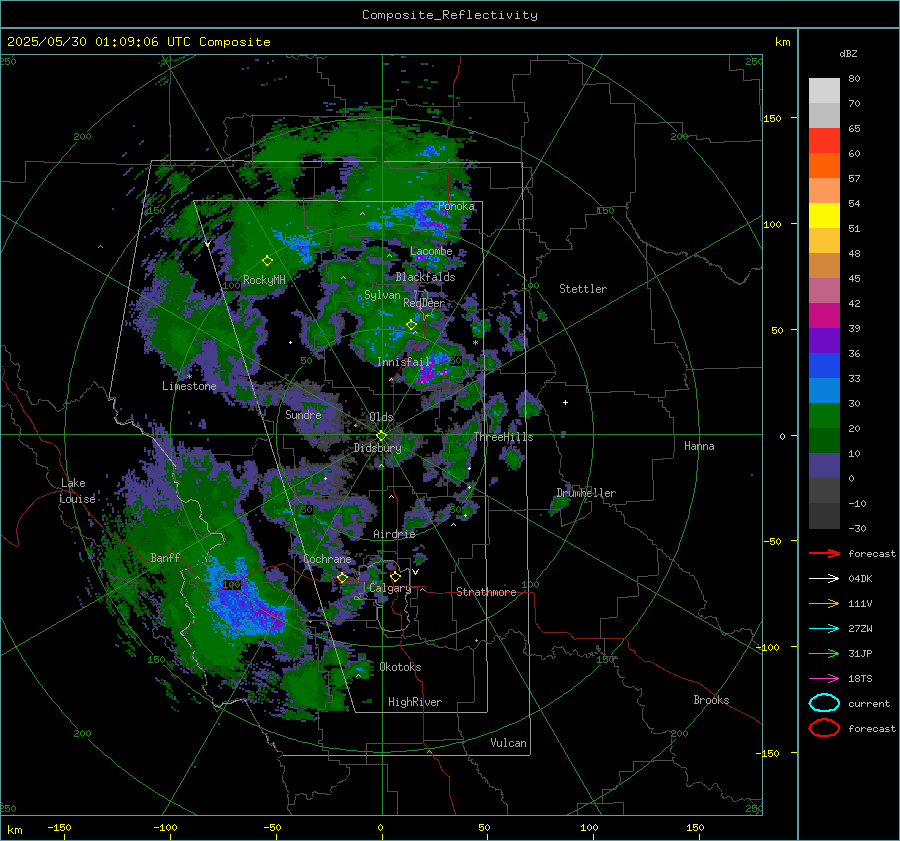
Task: Click the Sundre town label
Action: [303, 414]
